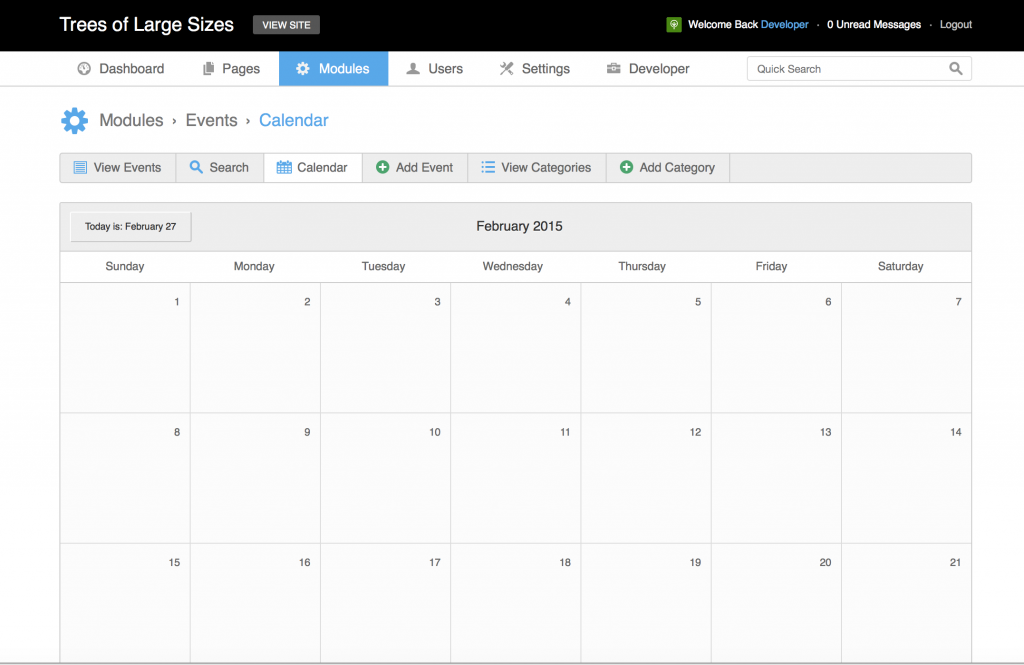Click View Events in the toolbar
The width and height of the screenshot is (1024, 665).
point(118,168)
